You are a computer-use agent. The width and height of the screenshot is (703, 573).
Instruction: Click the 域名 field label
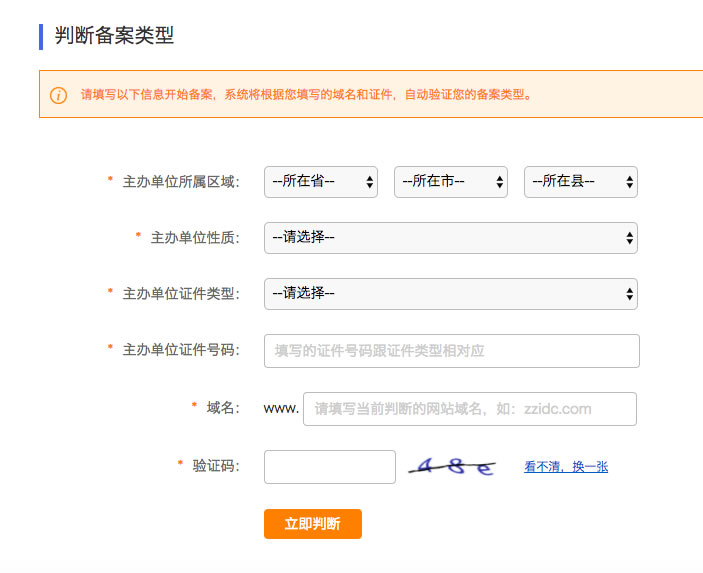pos(222,408)
